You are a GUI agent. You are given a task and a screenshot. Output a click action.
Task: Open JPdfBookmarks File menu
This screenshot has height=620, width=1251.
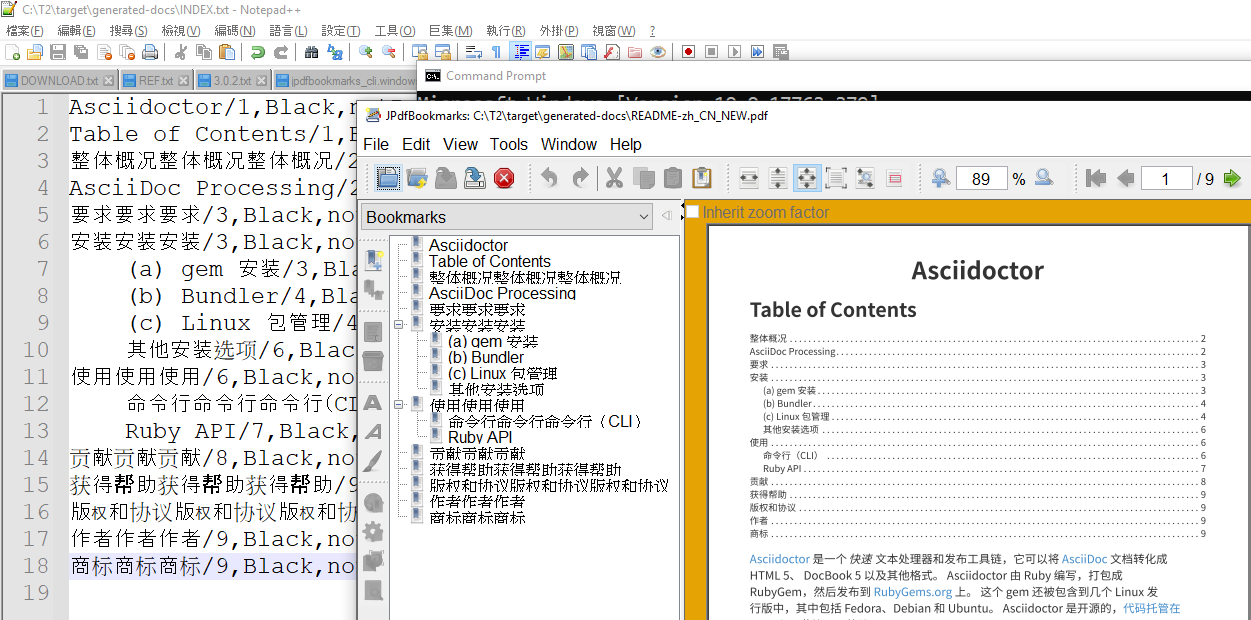[376, 144]
